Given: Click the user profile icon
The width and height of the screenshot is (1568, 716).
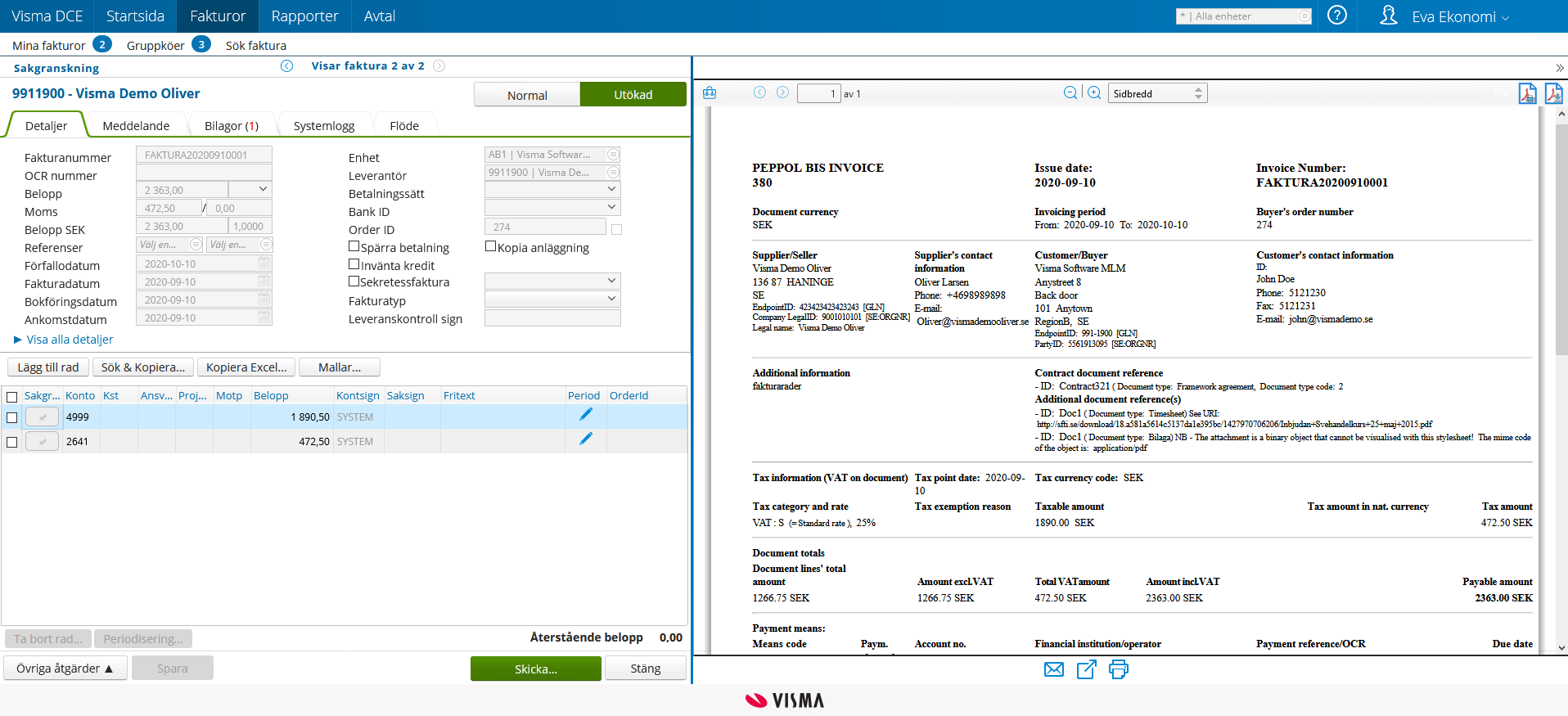Looking at the screenshot, I should click(1388, 16).
